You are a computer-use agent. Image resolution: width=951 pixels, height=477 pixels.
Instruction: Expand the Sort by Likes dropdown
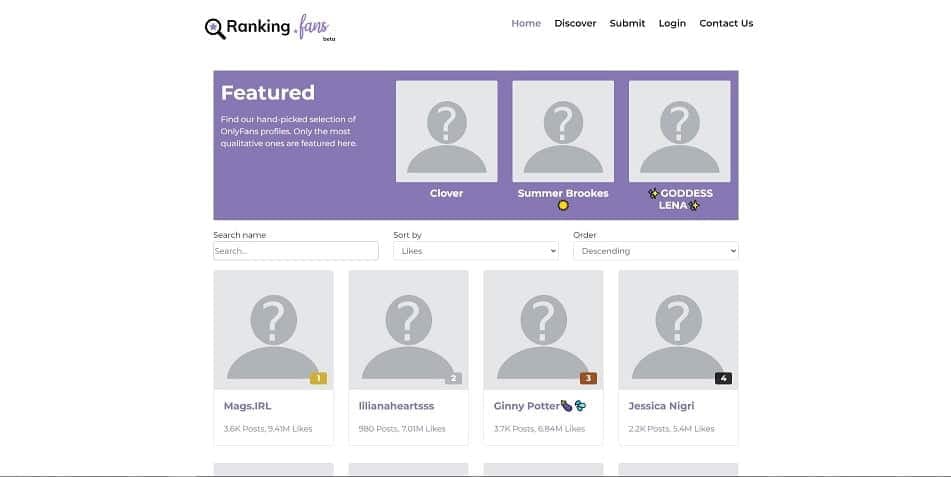476,251
